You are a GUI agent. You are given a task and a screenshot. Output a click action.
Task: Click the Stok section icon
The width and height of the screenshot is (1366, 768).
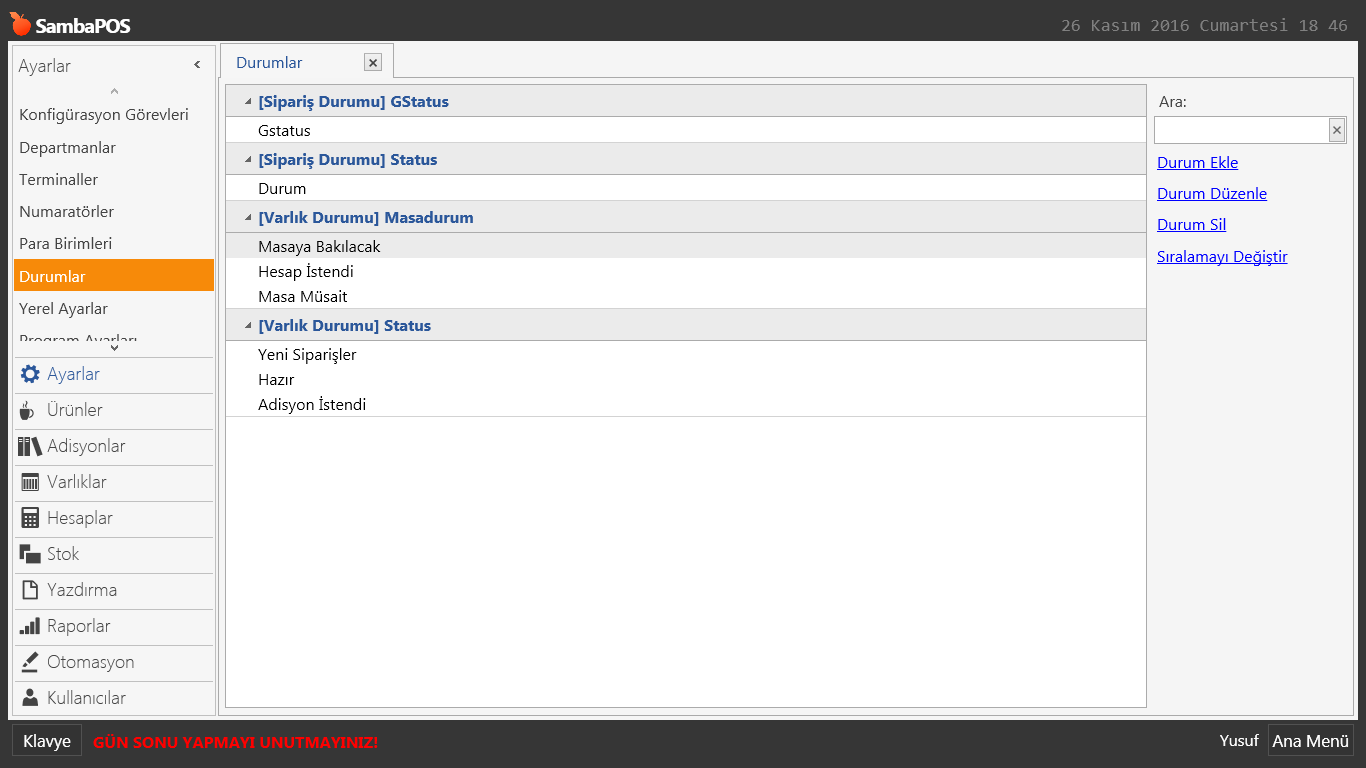click(30, 554)
